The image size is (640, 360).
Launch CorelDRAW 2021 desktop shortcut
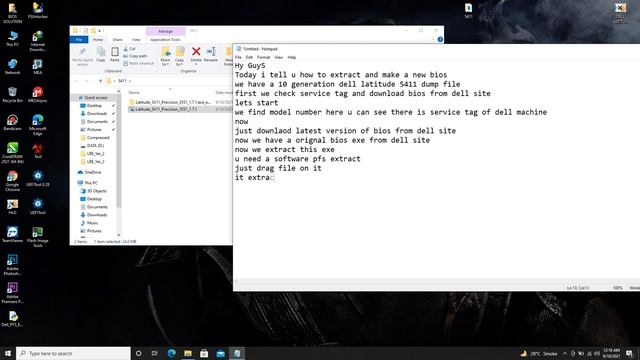pos(12,153)
